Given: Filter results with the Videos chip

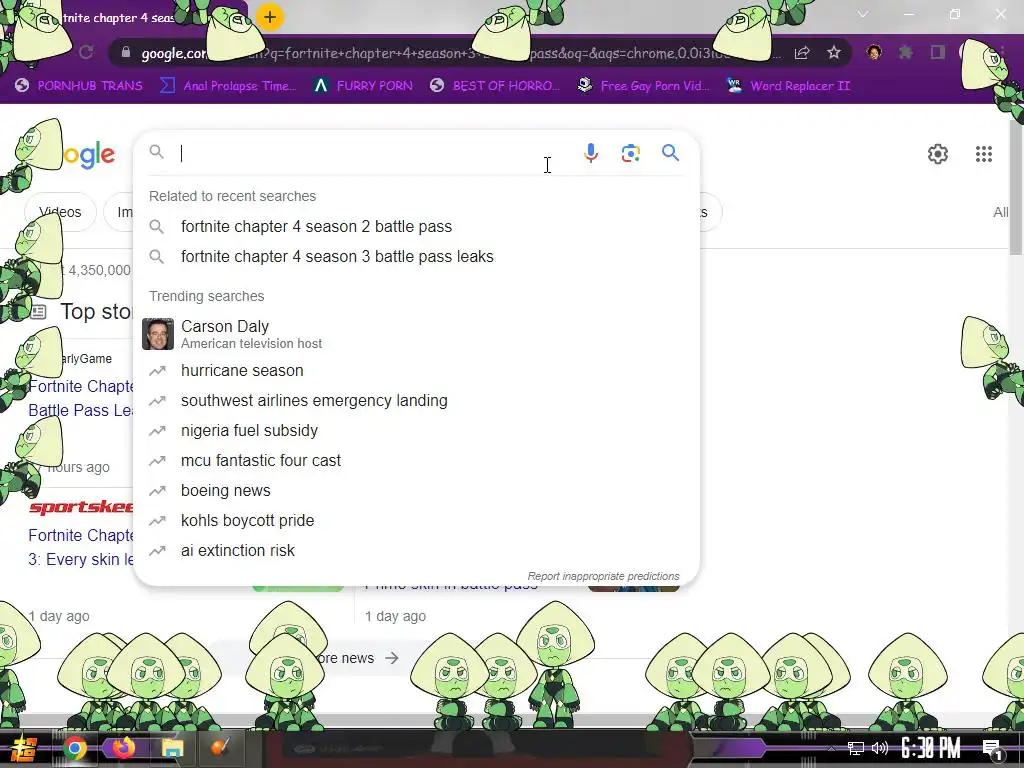Looking at the screenshot, I should click(x=60, y=212).
